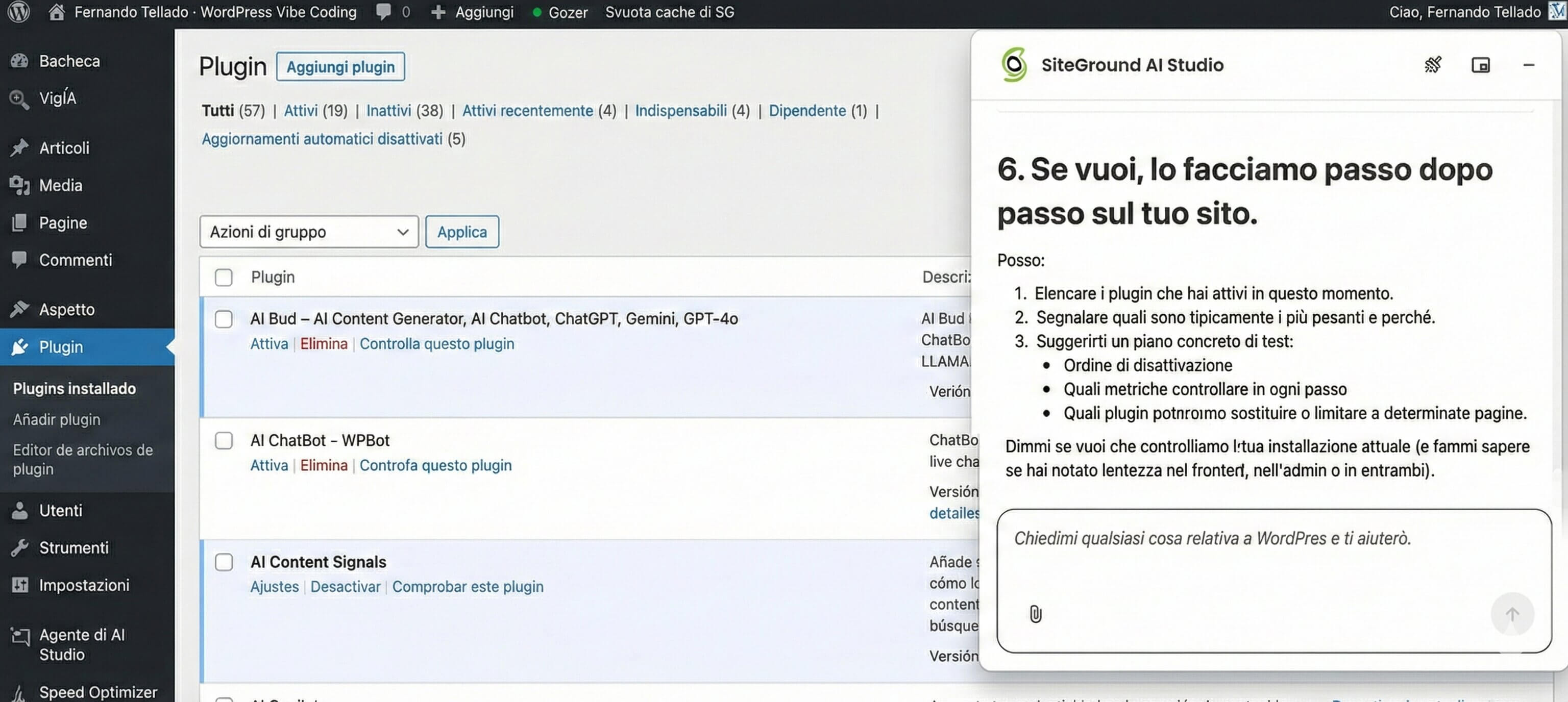Viewport: 1568px width, 702px height.
Task: Open the Azioni di gruppo dropdown
Action: [308, 232]
